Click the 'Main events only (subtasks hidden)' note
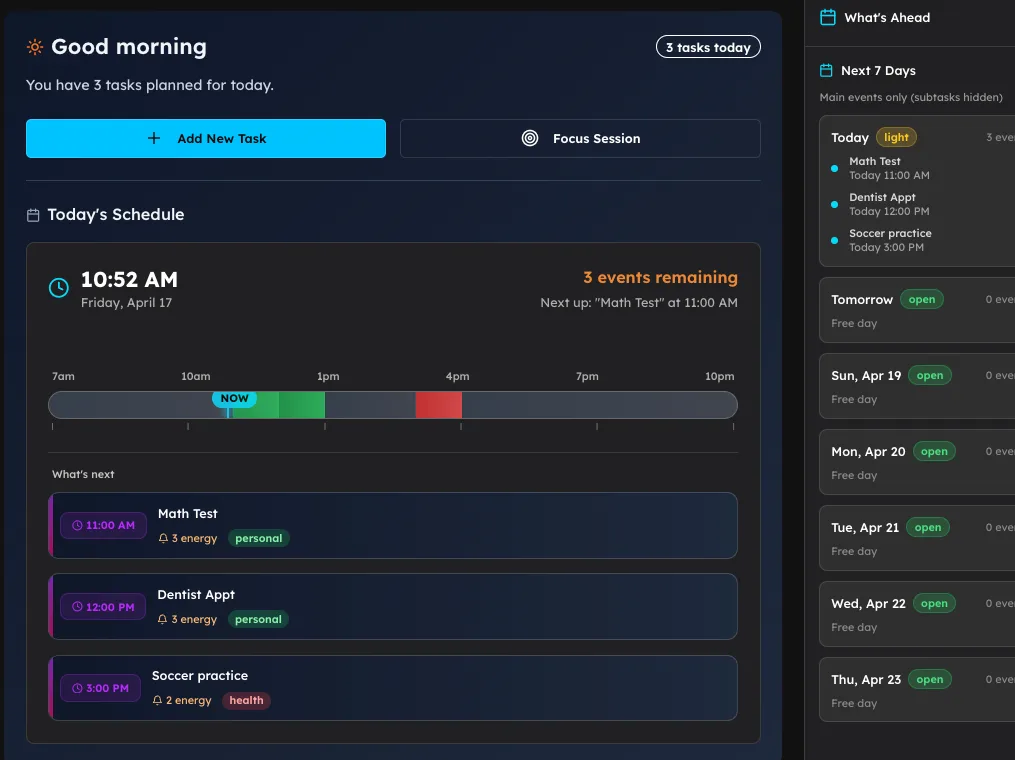Viewport: 1015px width, 760px height. [x=911, y=97]
